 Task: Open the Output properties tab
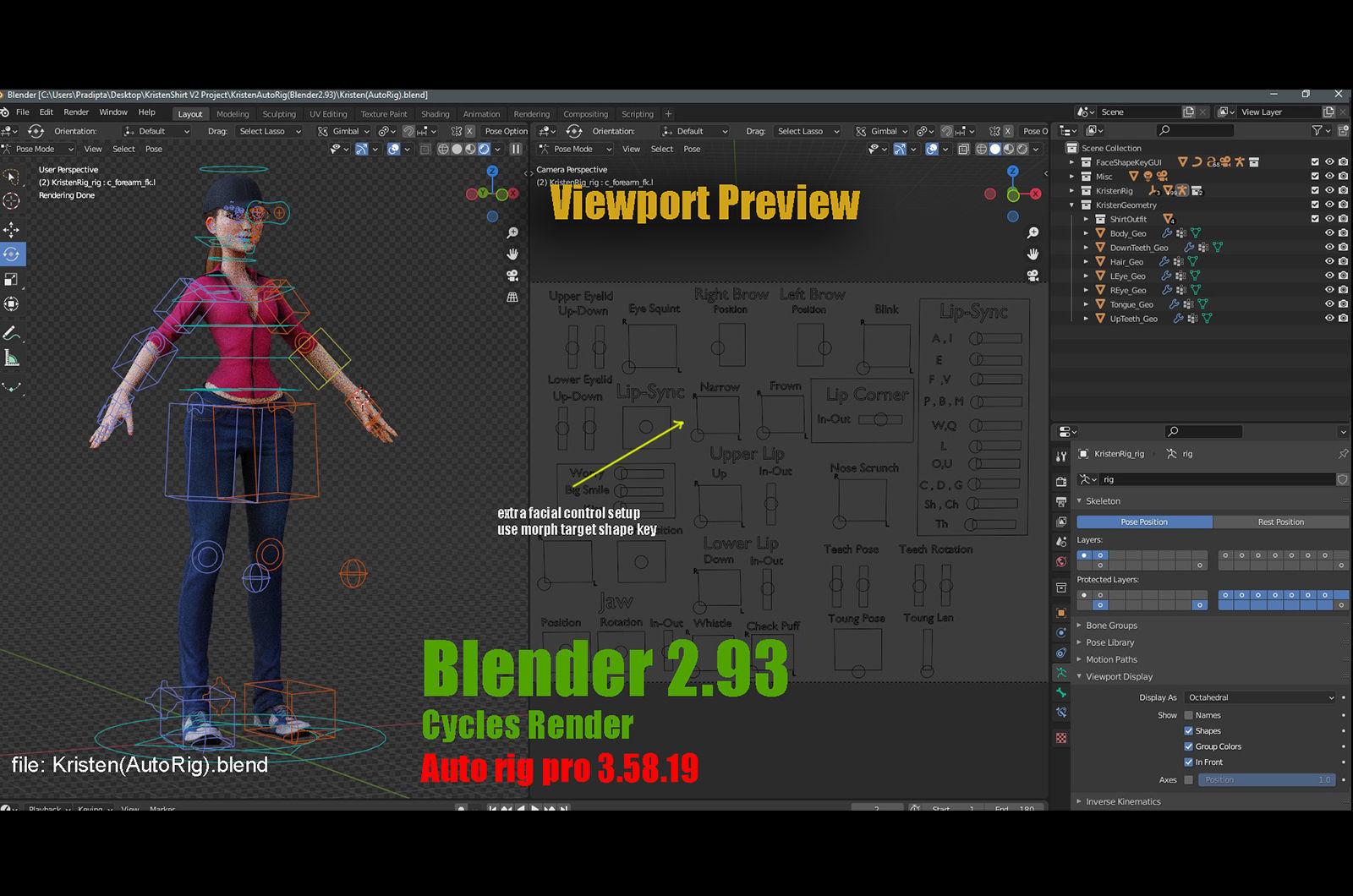click(x=1061, y=501)
